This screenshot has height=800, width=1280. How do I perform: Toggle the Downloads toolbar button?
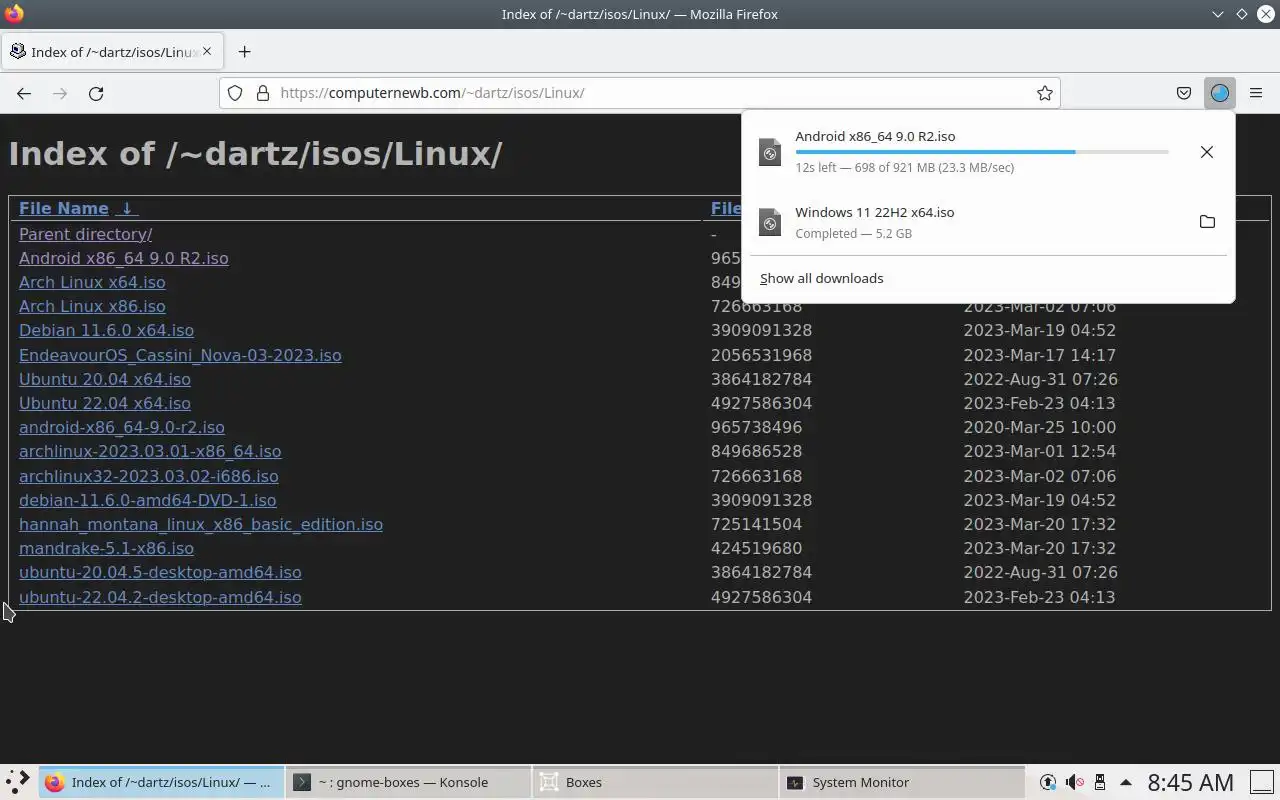[x=1219, y=93]
